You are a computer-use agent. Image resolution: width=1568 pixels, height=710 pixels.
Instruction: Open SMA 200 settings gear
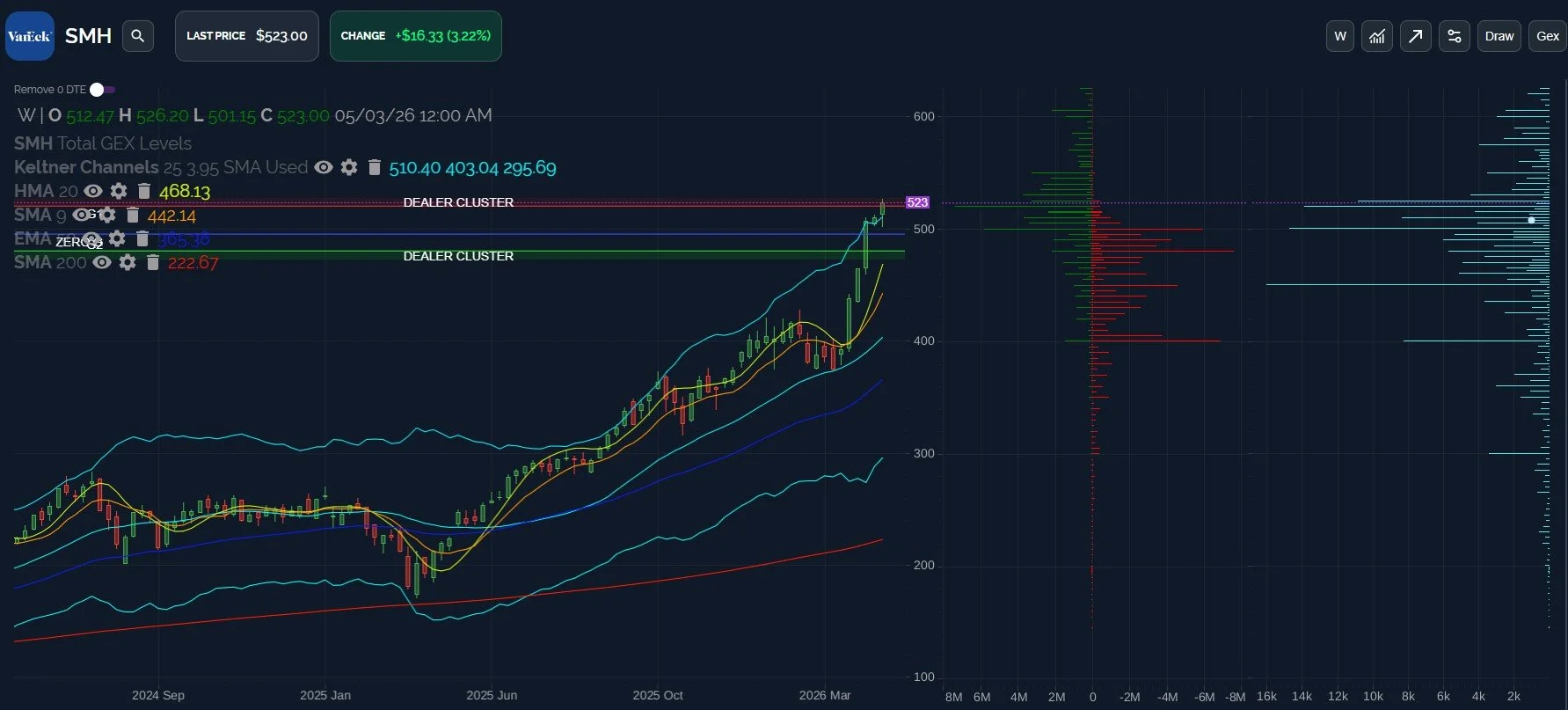click(128, 262)
